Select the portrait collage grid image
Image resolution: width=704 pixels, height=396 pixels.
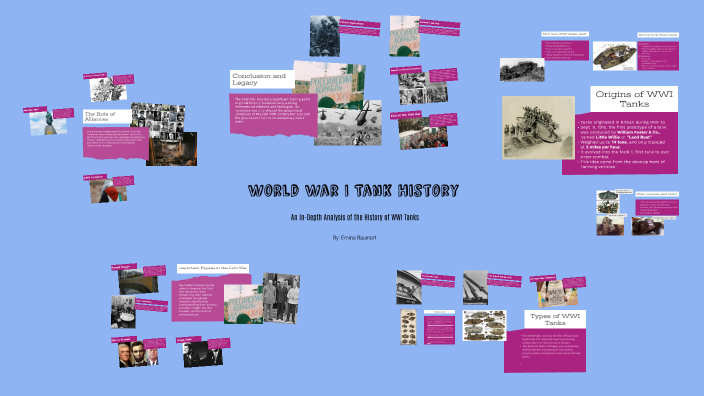pos(158,120)
